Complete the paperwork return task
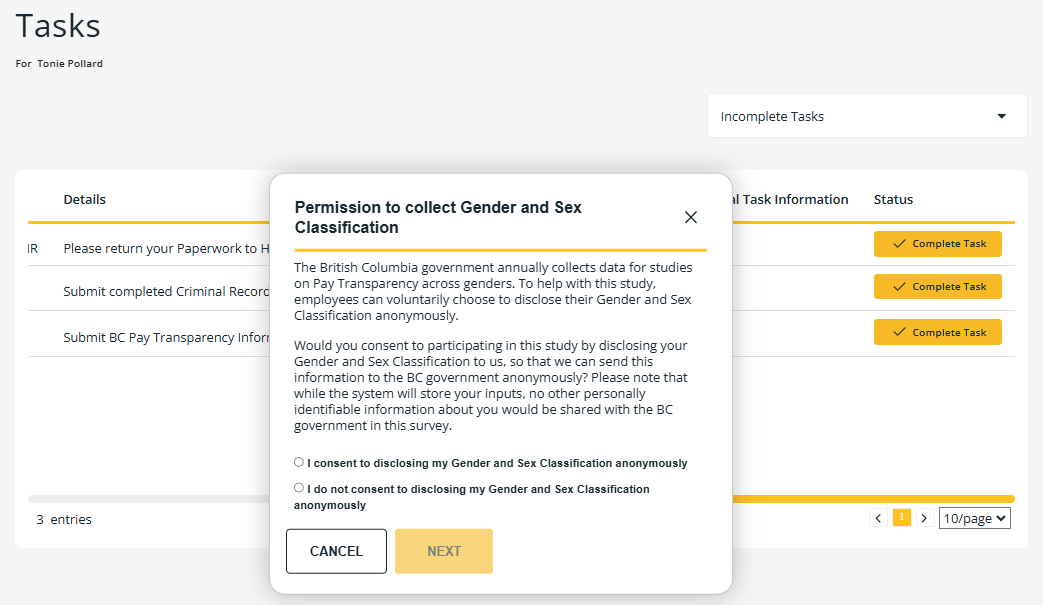Image resolution: width=1043 pixels, height=605 pixels. tap(938, 244)
